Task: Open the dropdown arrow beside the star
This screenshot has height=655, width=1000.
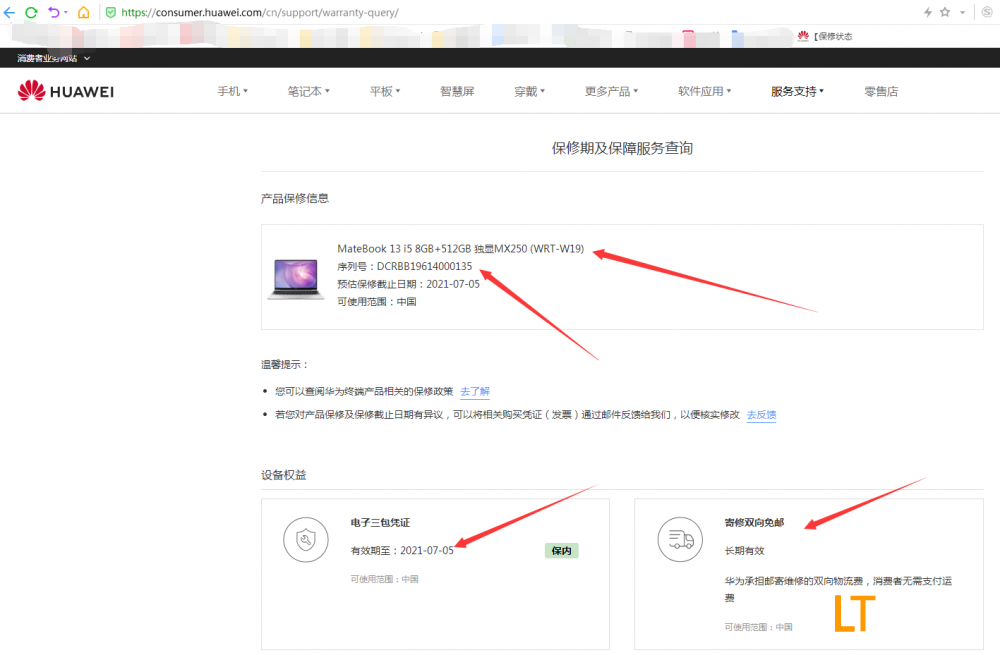Action: (962, 13)
